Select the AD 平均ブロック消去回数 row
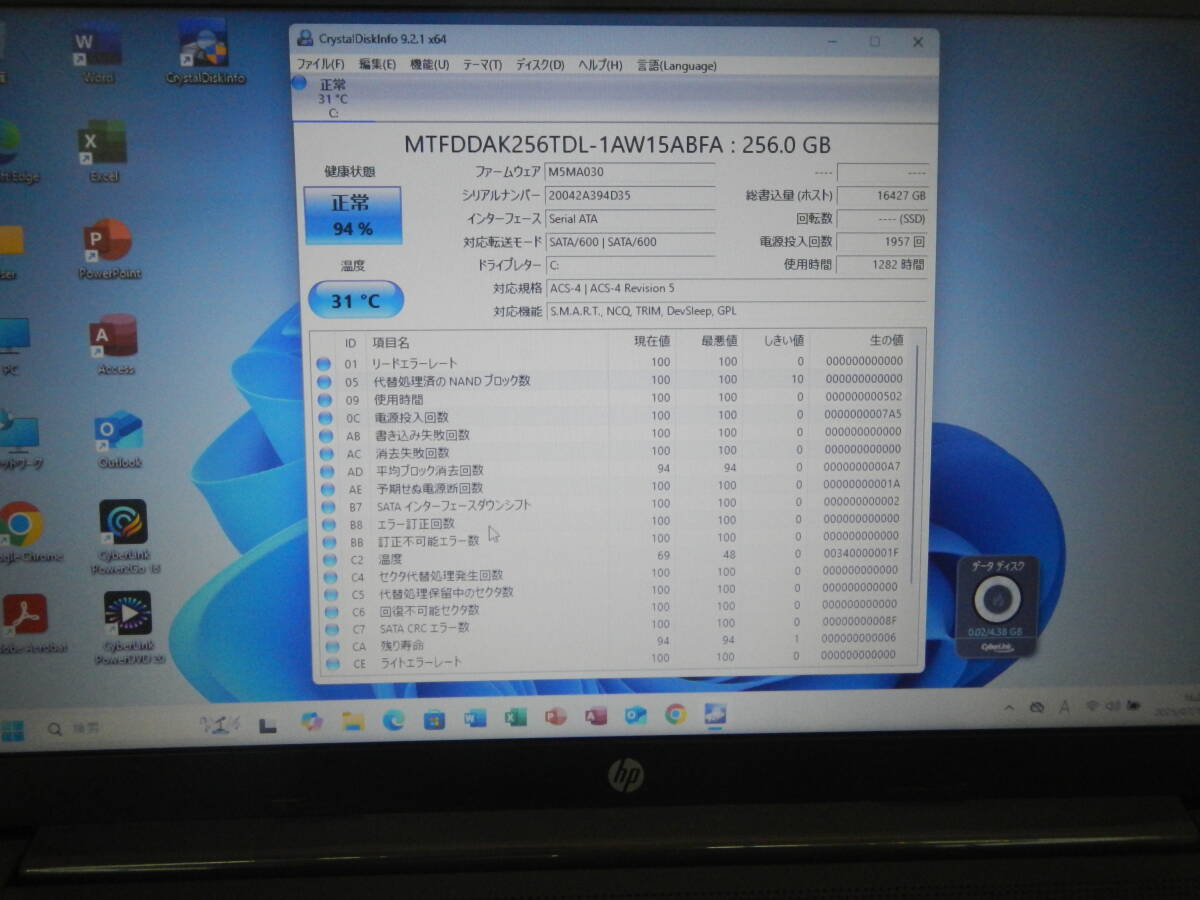1200x900 pixels. click(x=612, y=469)
